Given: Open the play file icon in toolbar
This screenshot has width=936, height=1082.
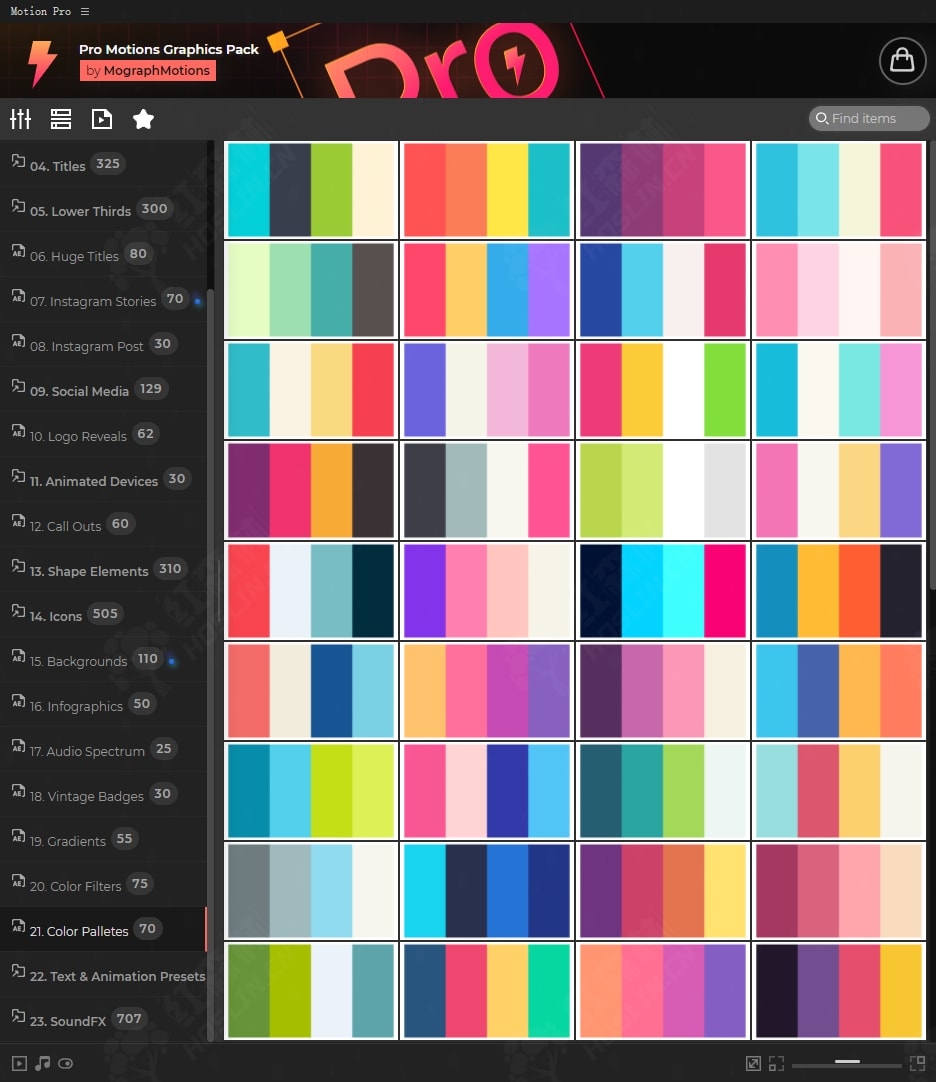Looking at the screenshot, I should (102, 119).
